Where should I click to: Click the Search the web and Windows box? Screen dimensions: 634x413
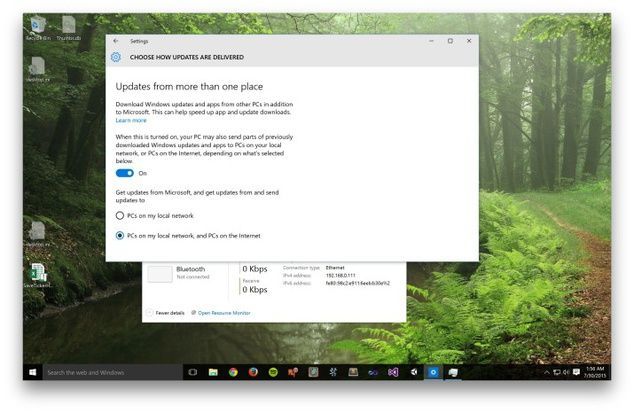click(113, 372)
